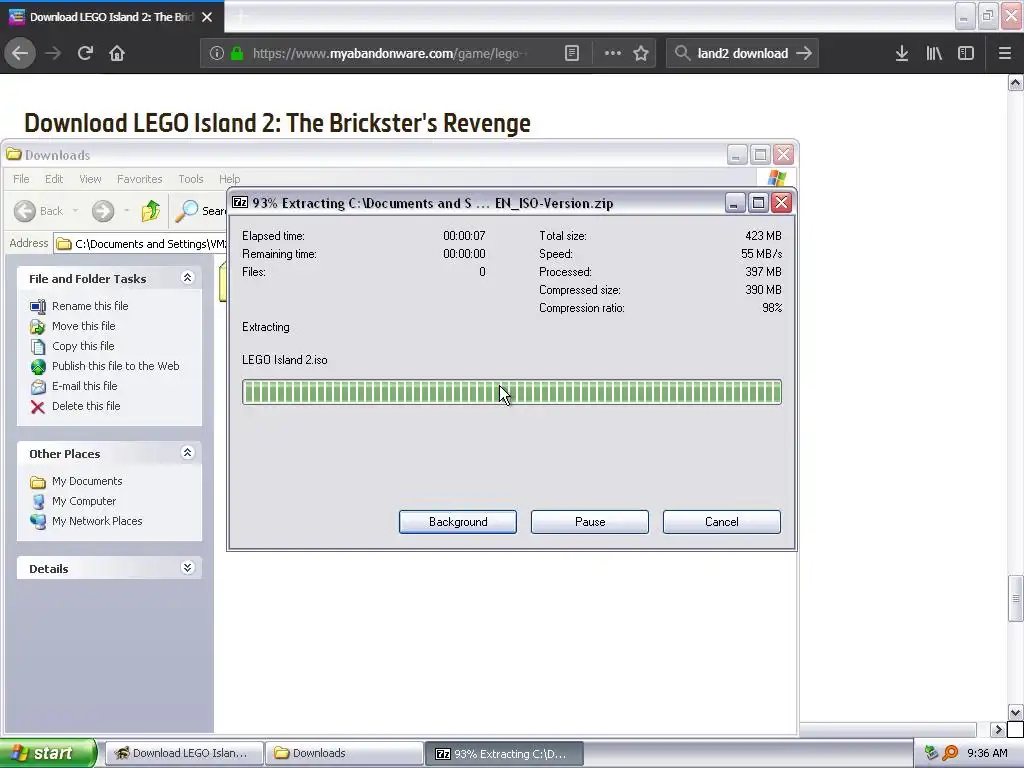Click Background button in 7-Zip dialog
The image size is (1024, 768).
(458, 522)
